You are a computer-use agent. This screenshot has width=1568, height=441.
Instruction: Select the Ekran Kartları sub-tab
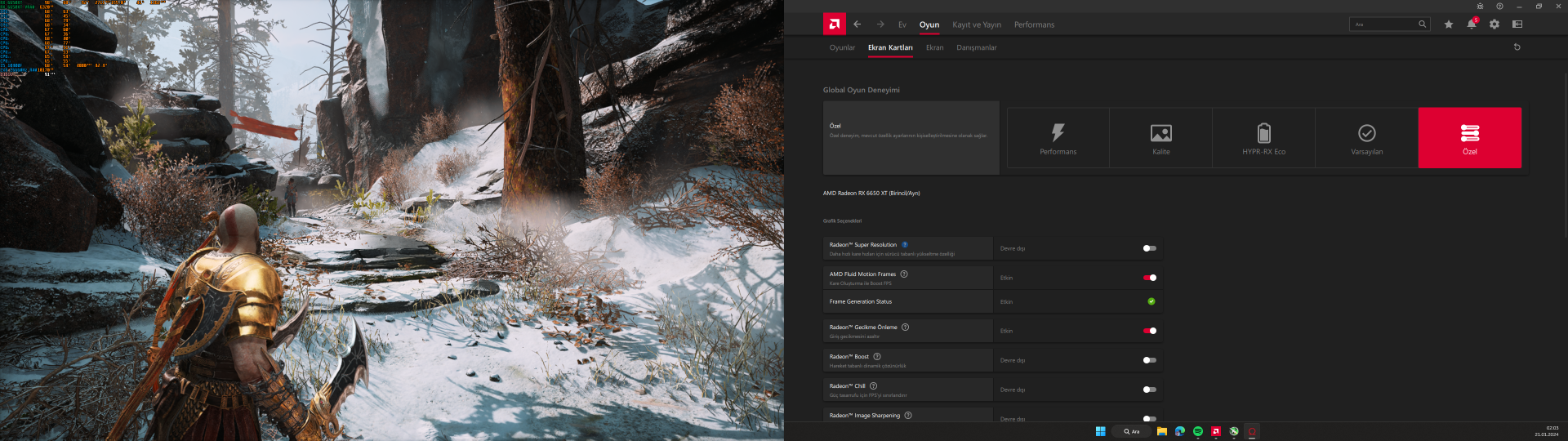tap(890, 47)
